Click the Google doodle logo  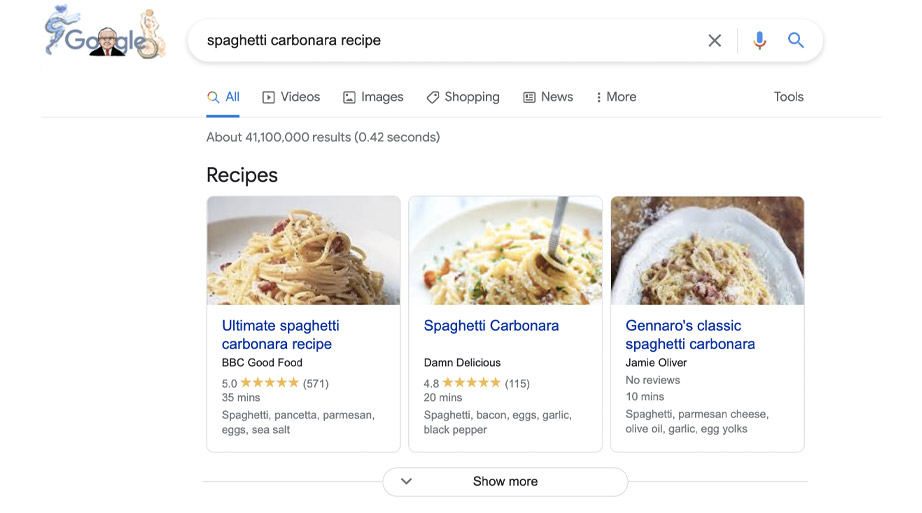(x=103, y=35)
